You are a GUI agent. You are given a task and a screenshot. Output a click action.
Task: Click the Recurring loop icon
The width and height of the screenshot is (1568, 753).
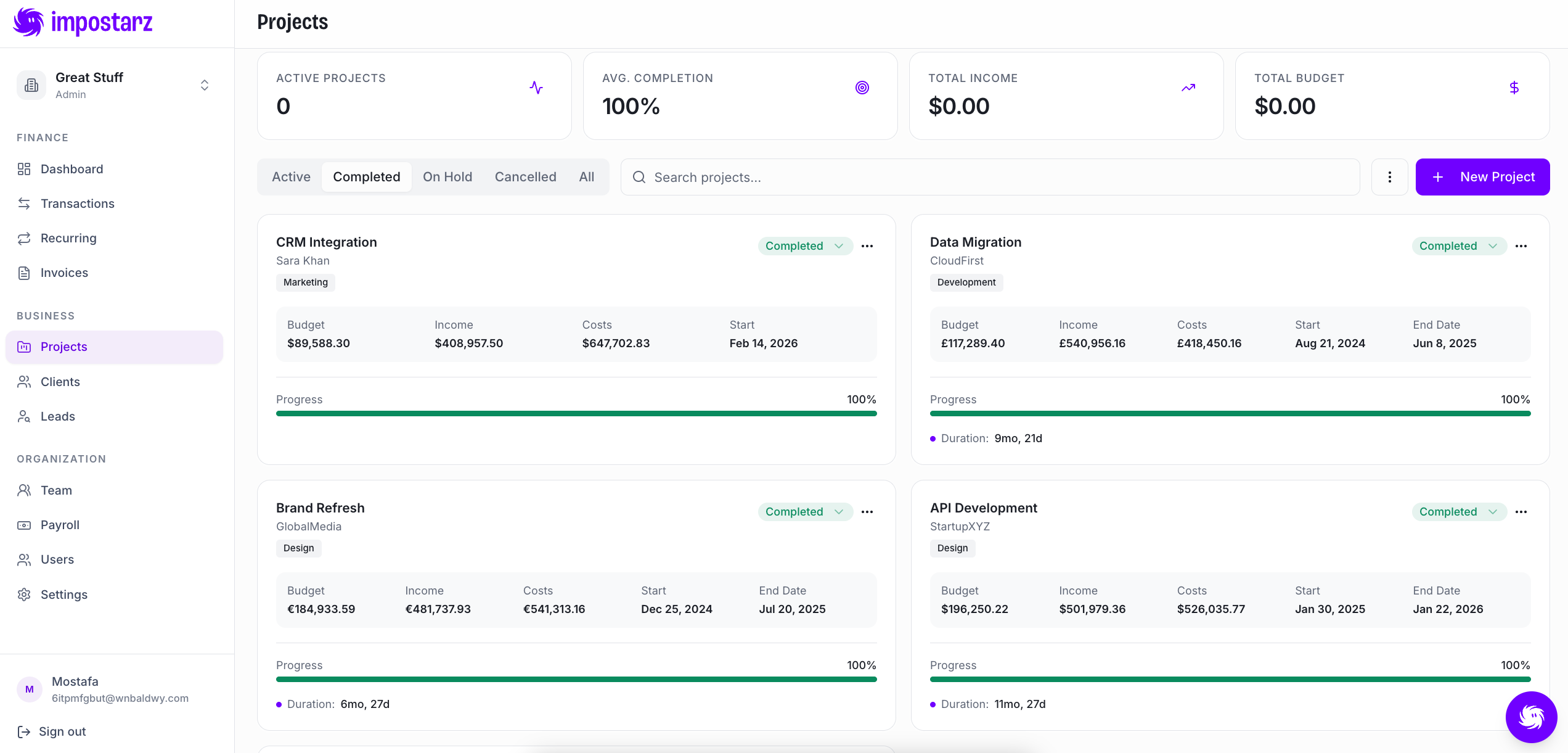point(24,238)
